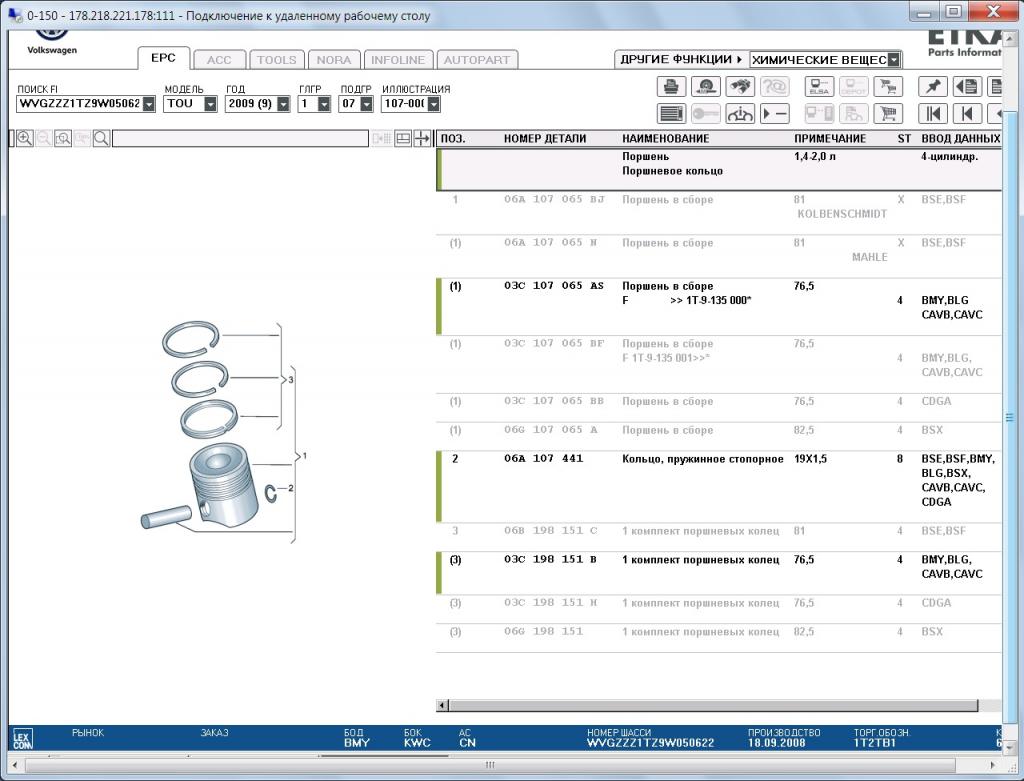Click the ВВОД ДАННЫХ column header
The image size is (1024, 781).
[960, 138]
